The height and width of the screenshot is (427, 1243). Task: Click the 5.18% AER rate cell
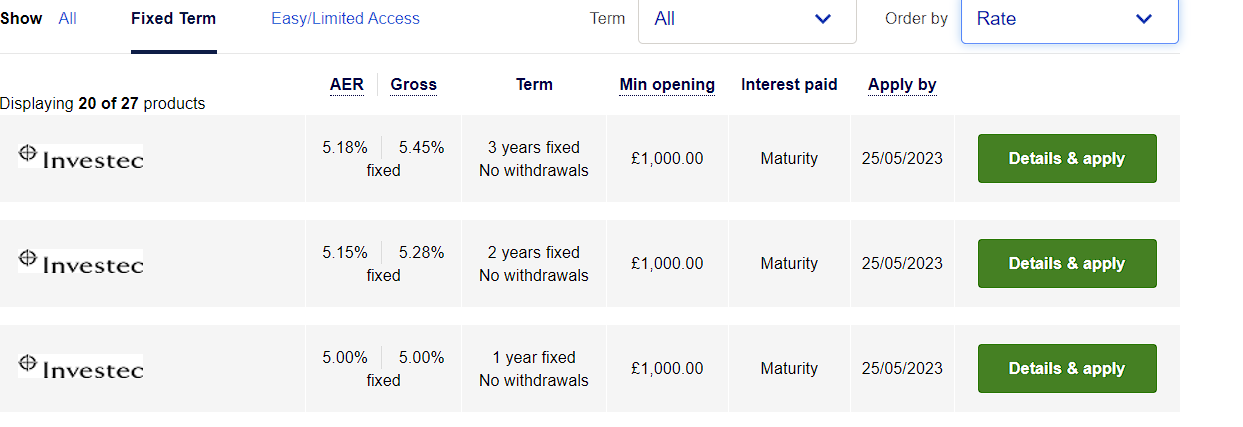[345, 147]
